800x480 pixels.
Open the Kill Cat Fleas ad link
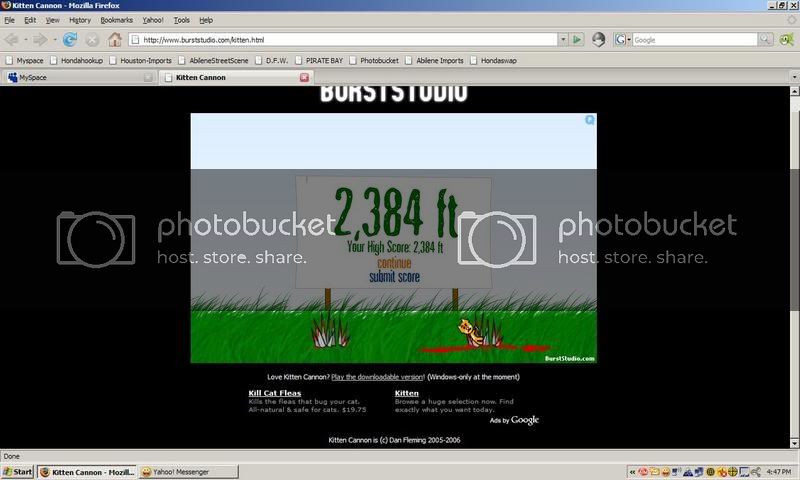274,393
